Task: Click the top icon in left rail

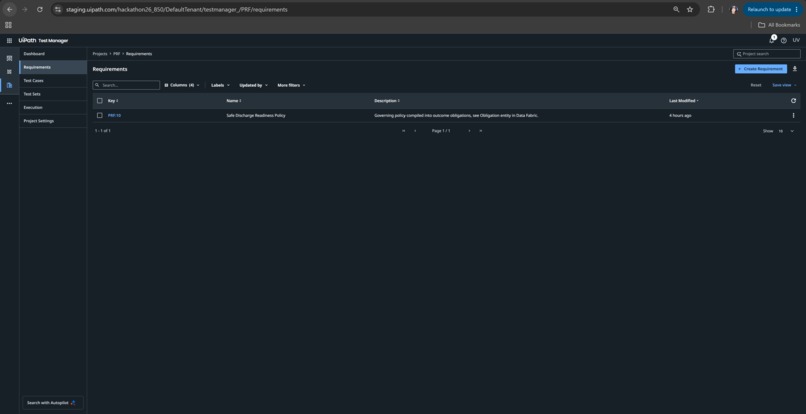Action: point(9,58)
